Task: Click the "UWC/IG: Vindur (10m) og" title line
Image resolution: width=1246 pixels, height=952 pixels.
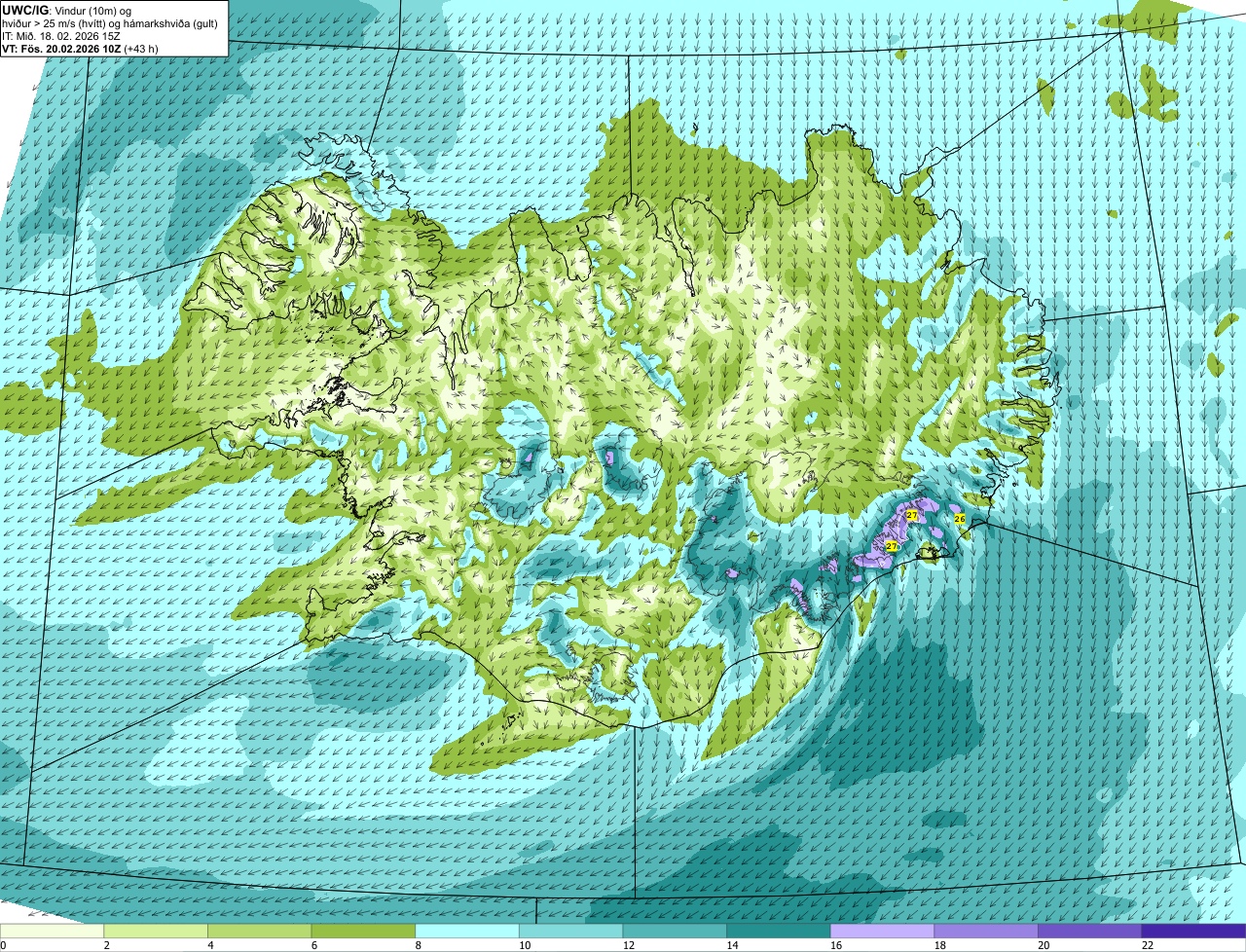Action: (x=65, y=10)
